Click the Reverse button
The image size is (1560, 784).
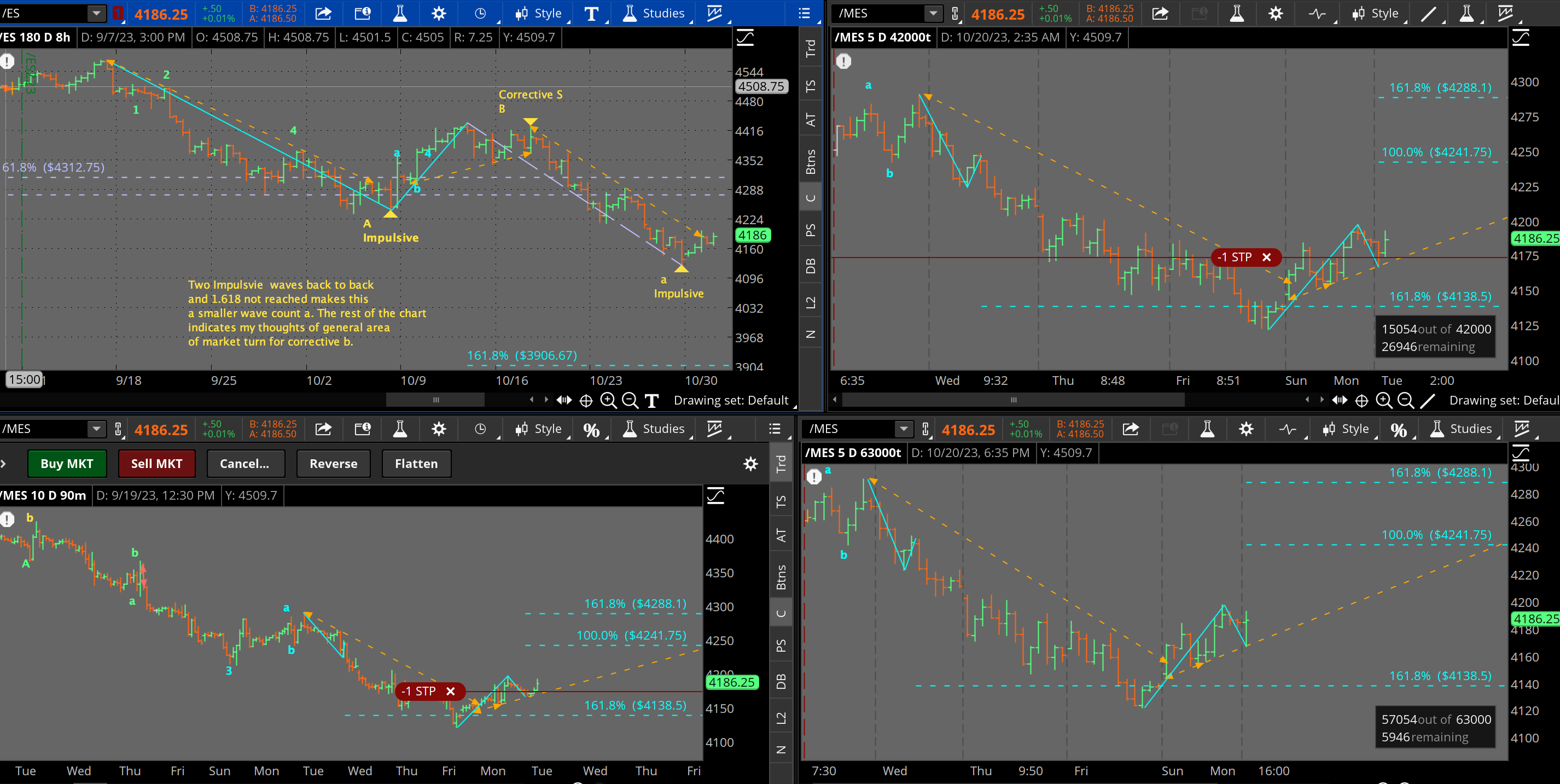333,464
